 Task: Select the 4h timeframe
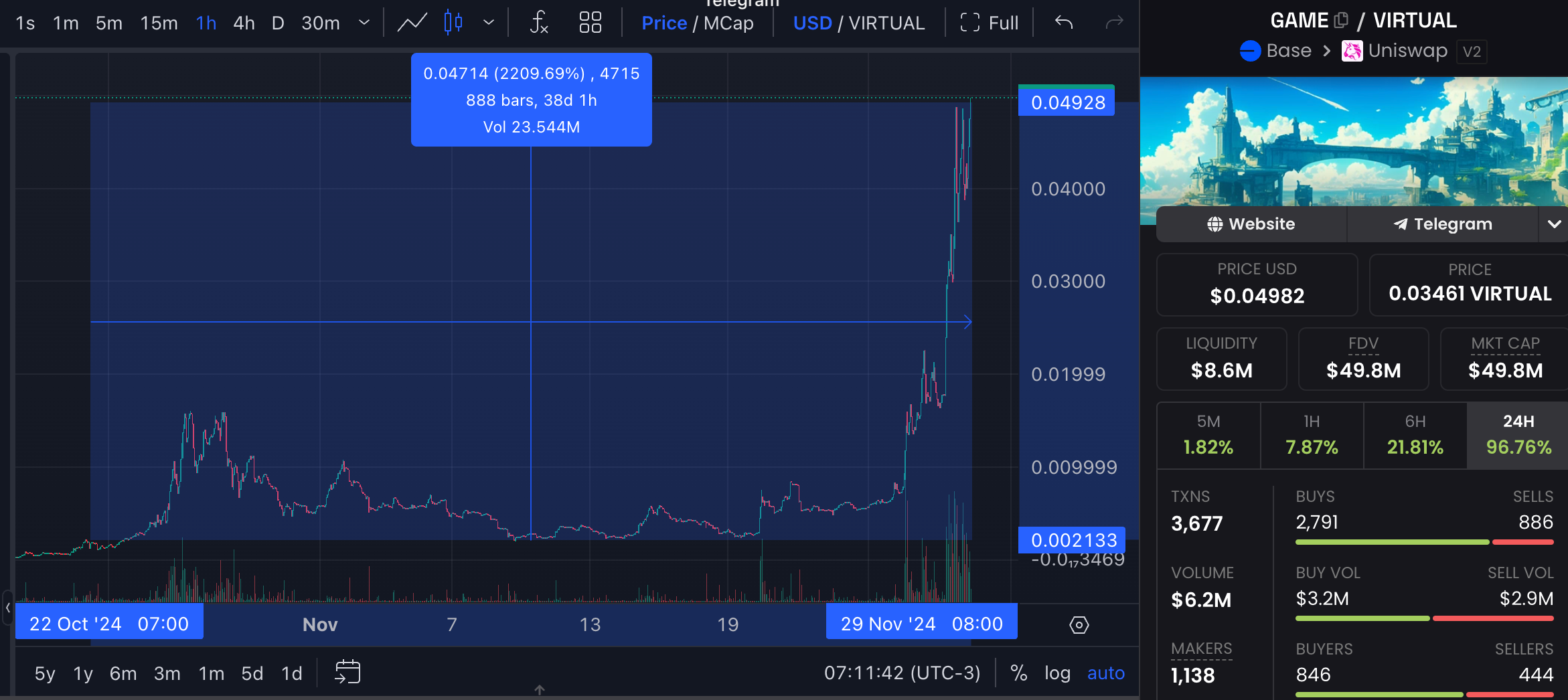(244, 23)
